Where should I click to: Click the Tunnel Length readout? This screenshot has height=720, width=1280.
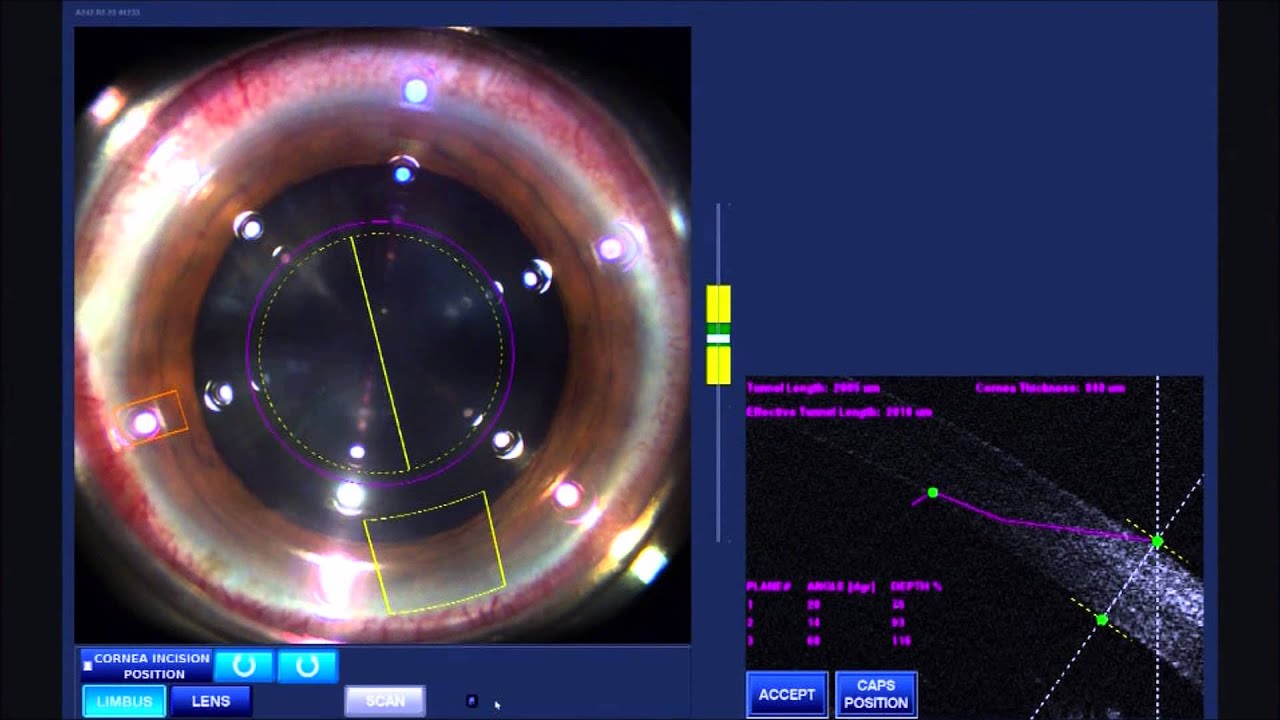point(812,388)
